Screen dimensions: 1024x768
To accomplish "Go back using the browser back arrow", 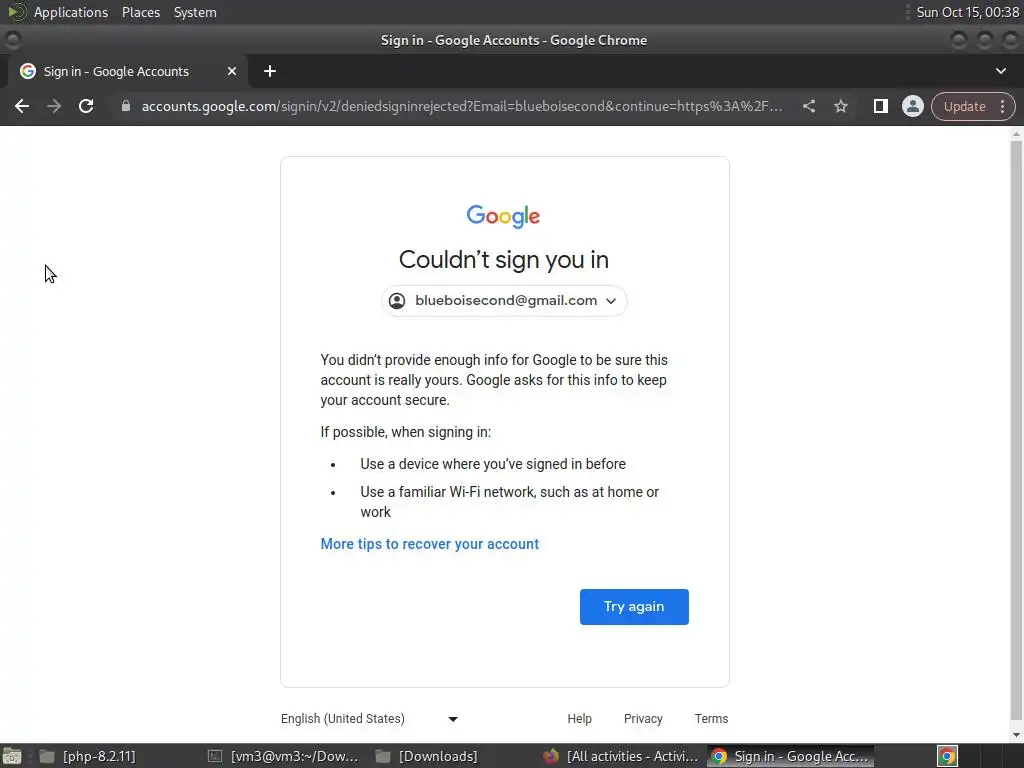I will point(22,106).
